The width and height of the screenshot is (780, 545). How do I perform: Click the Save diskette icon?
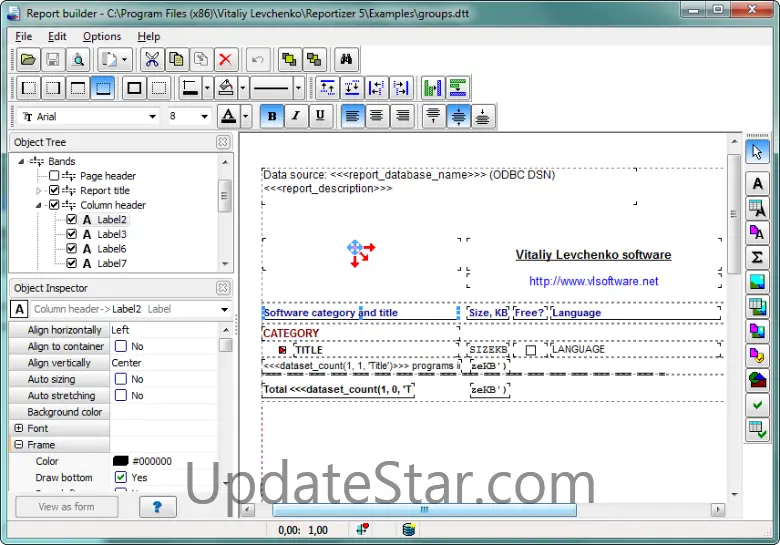pos(53,60)
